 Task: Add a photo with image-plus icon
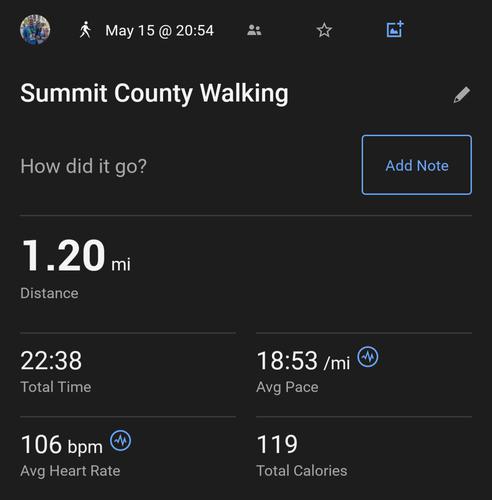[395, 29]
